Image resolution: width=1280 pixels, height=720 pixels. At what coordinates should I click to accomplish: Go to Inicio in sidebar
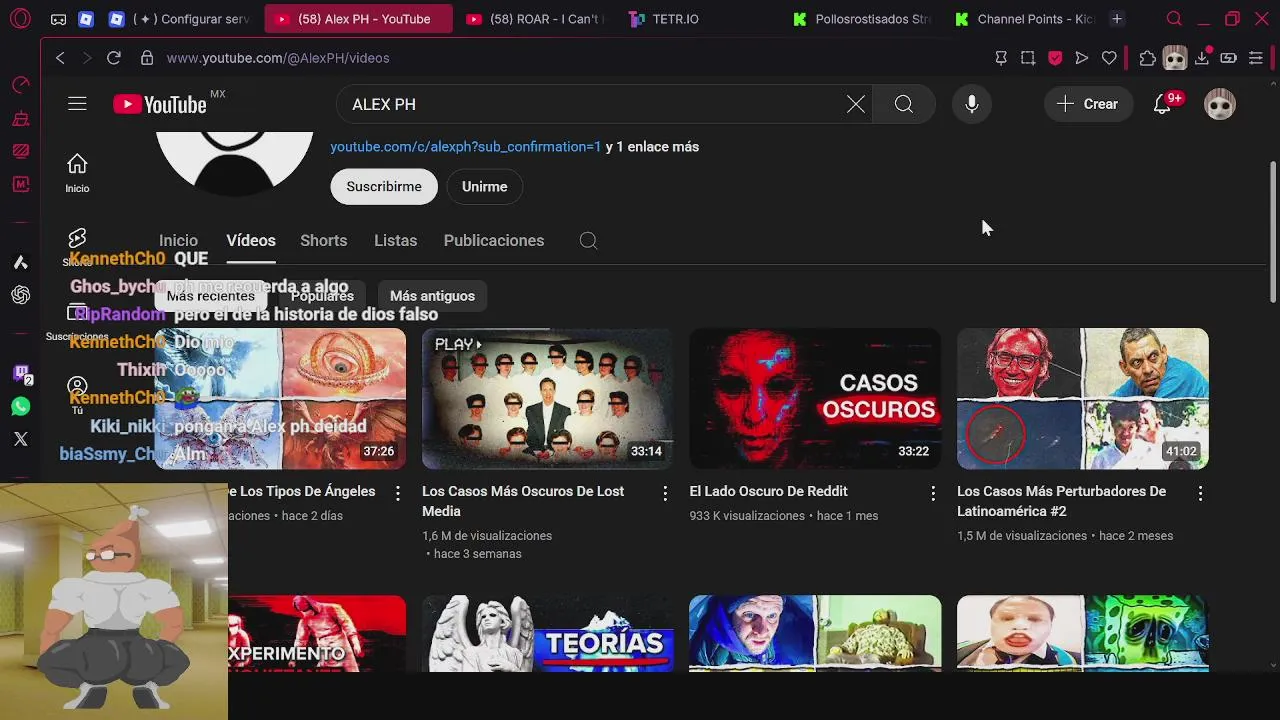[x=77, y=173]
